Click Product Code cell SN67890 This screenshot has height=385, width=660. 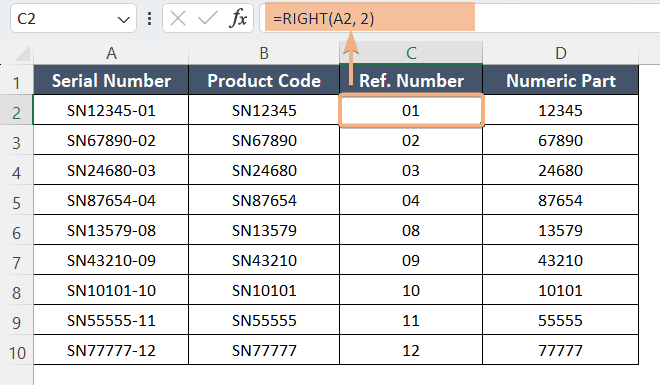click(264, 140)
